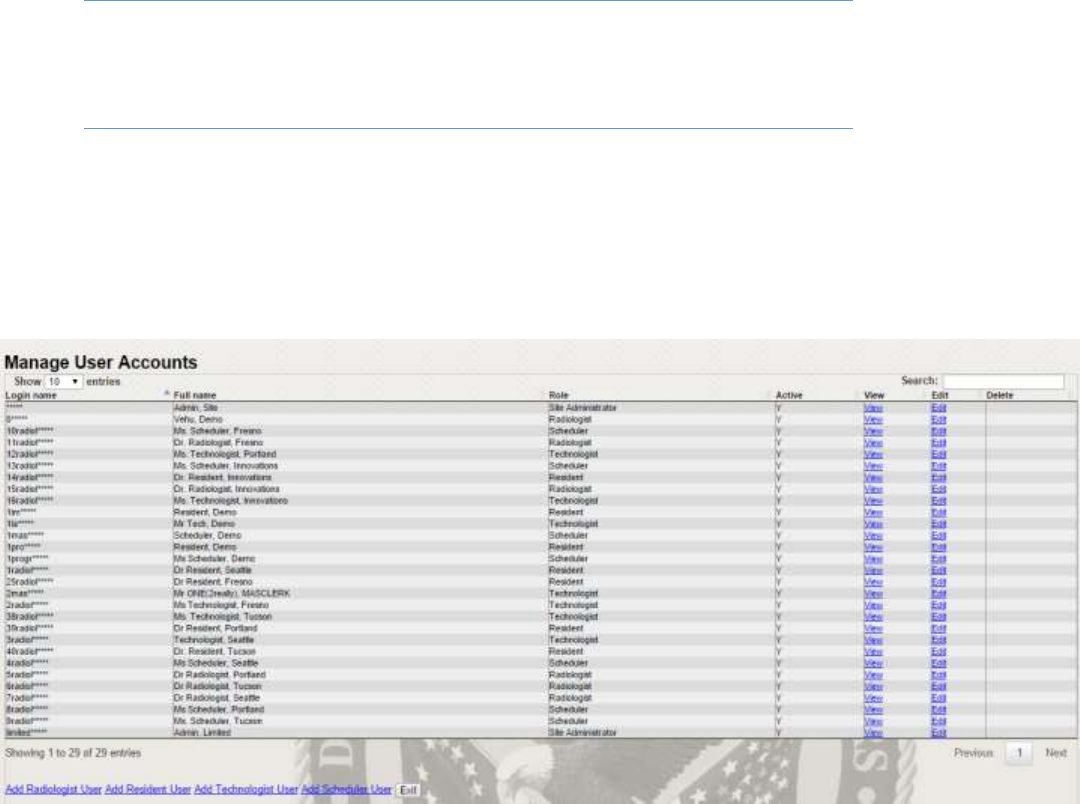
Task: Focus the Search input field
Action: [x=1003, y=381]
